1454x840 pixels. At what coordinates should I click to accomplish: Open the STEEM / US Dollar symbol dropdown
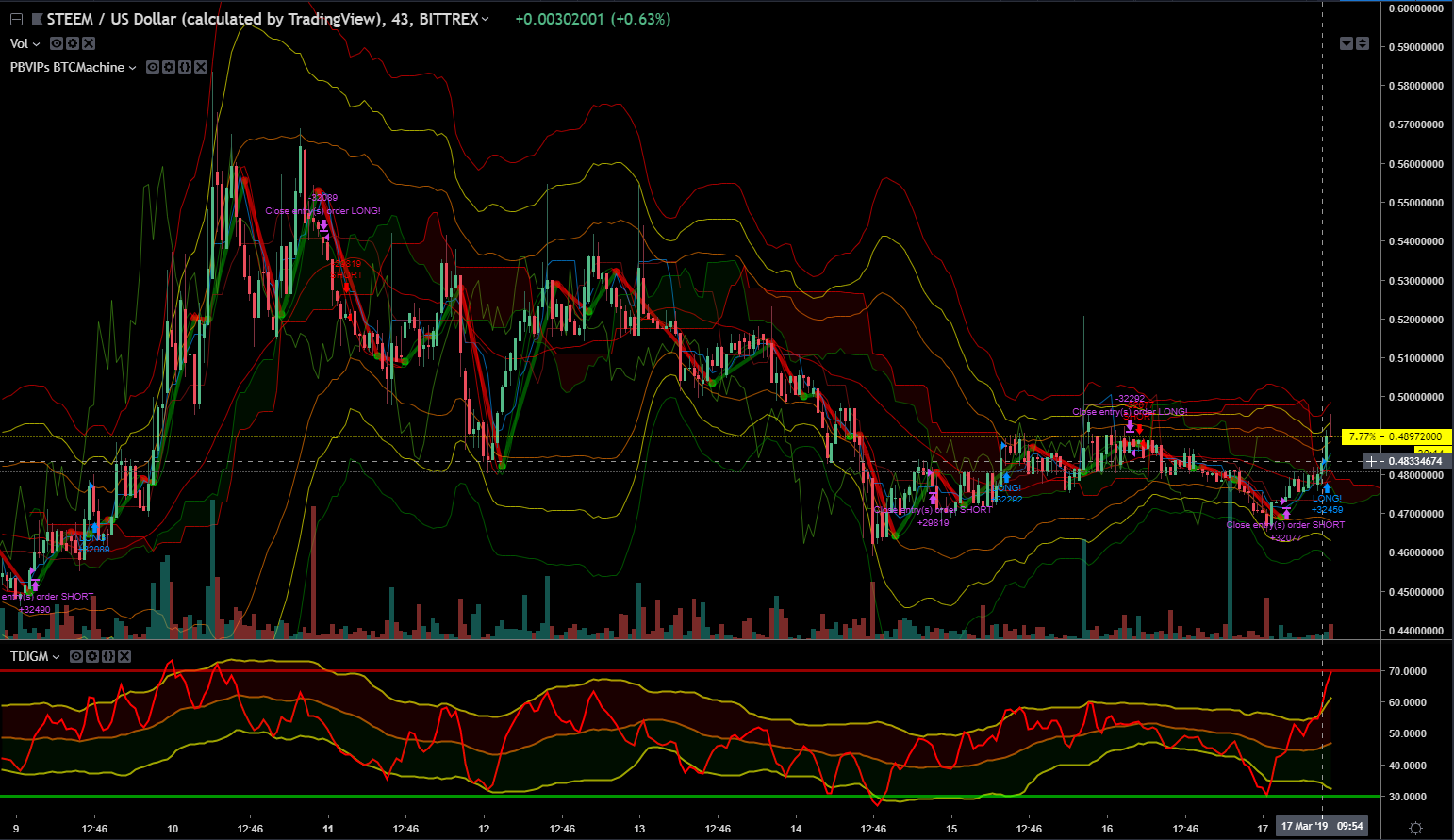tap(486, 19)
